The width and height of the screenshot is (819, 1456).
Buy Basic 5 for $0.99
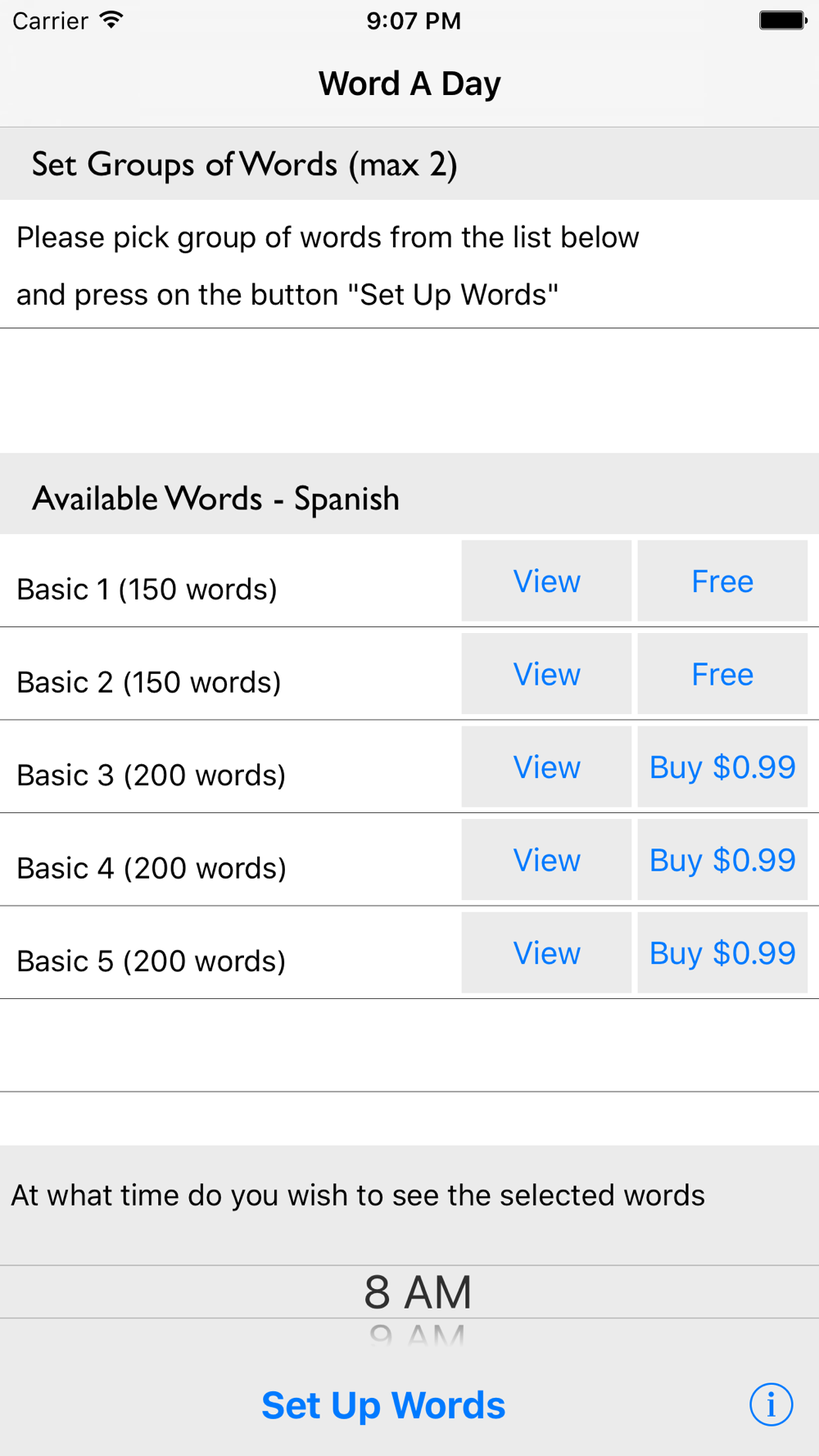[x=722, y=953]
